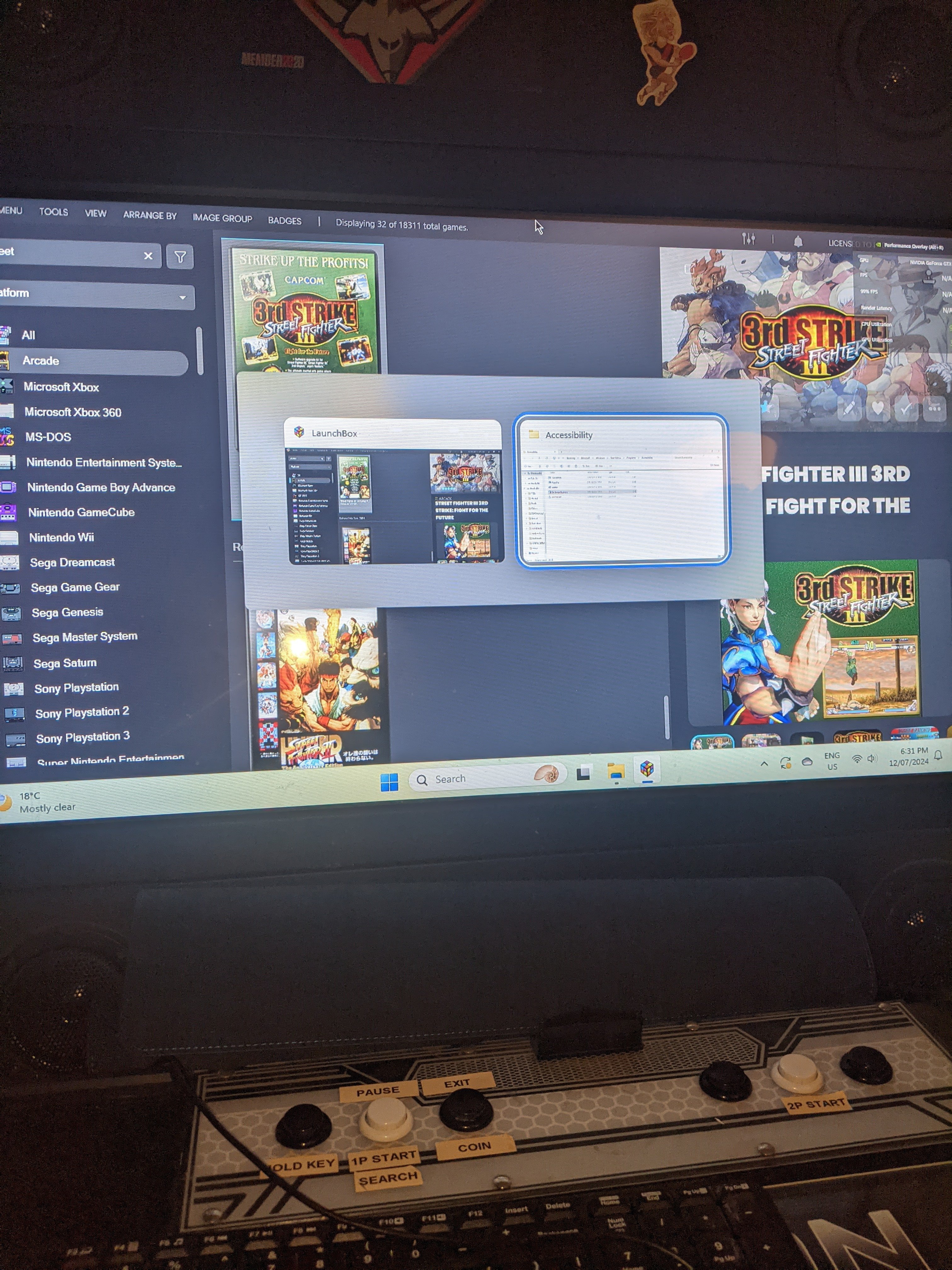Screen dimensions: 952x1270
Task: Open the IMAGE GROUP menu
Action: [x=222, y=218]
